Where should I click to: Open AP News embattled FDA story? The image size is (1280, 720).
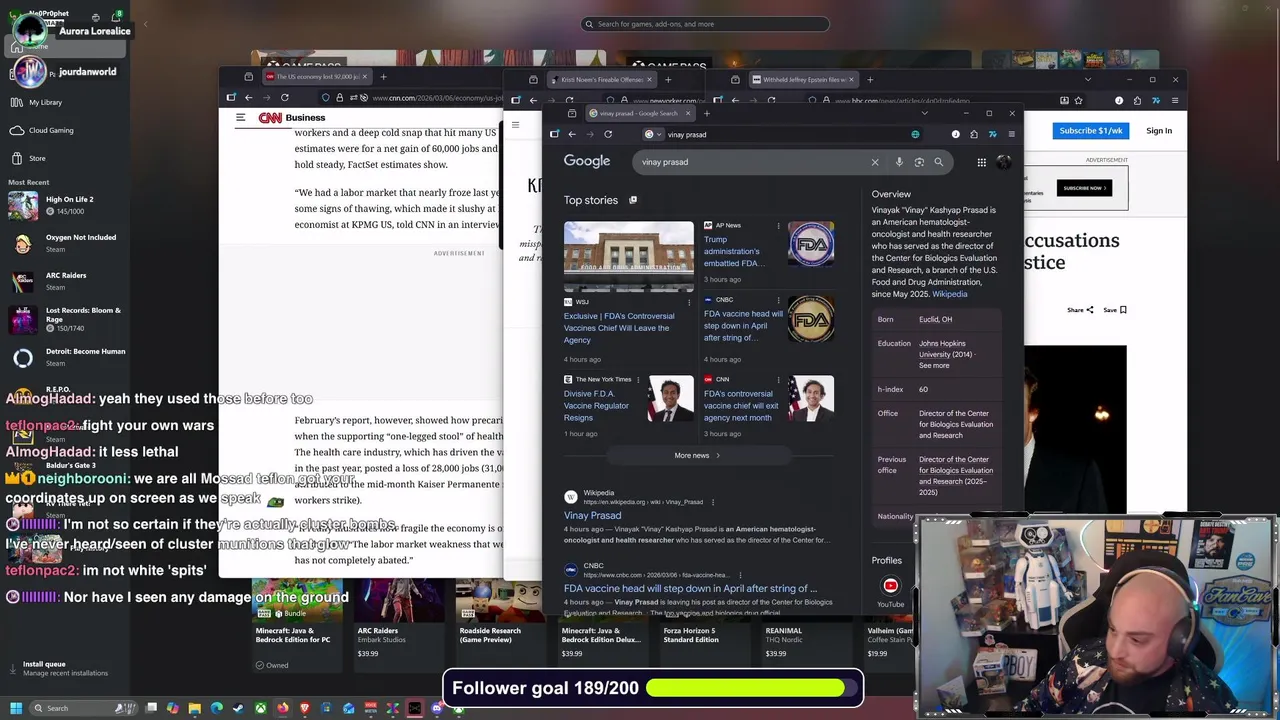click(735, 251)
